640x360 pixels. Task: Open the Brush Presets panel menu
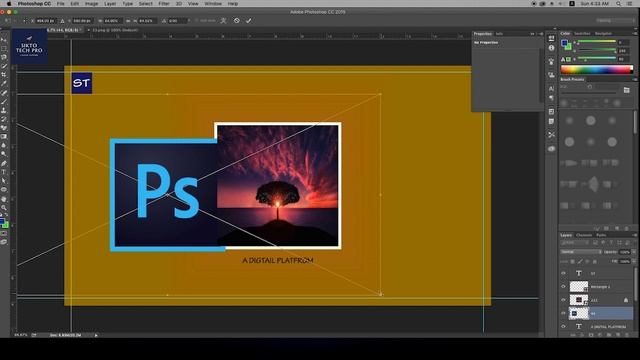coord(635,79)
